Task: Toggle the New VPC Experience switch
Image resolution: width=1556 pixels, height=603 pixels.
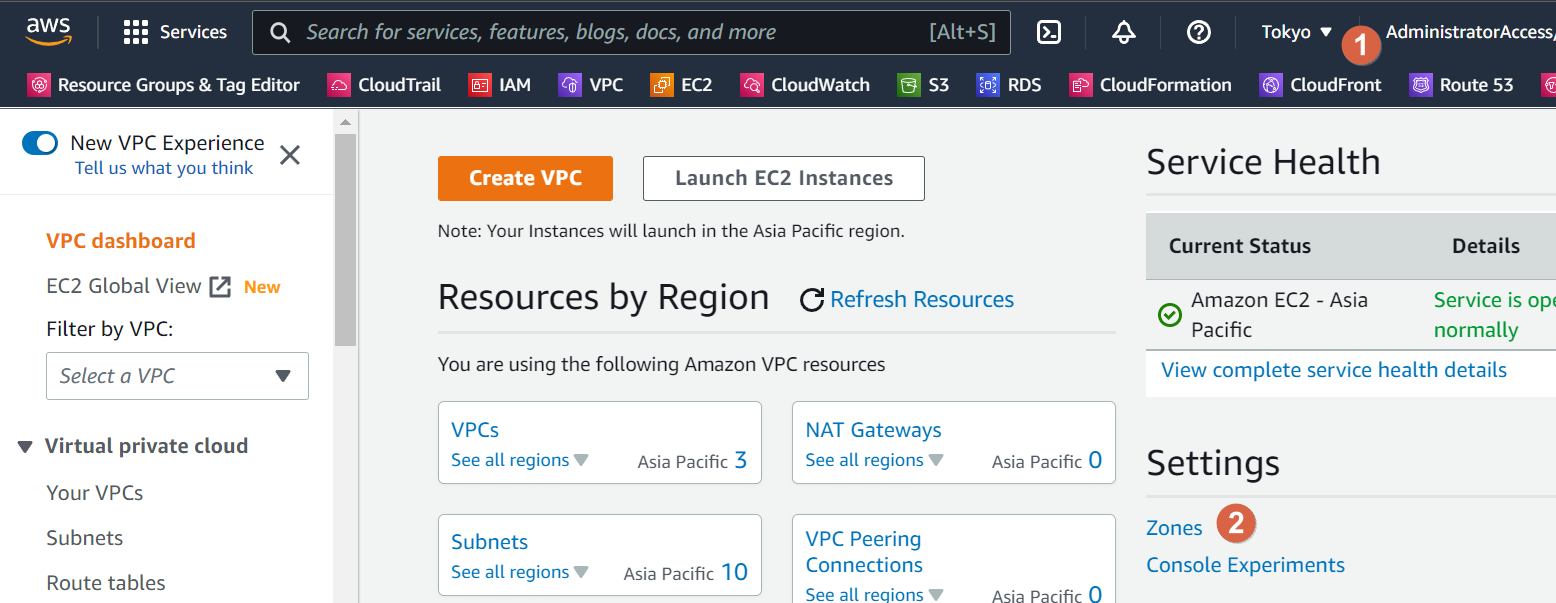Action: click(41, 143)
